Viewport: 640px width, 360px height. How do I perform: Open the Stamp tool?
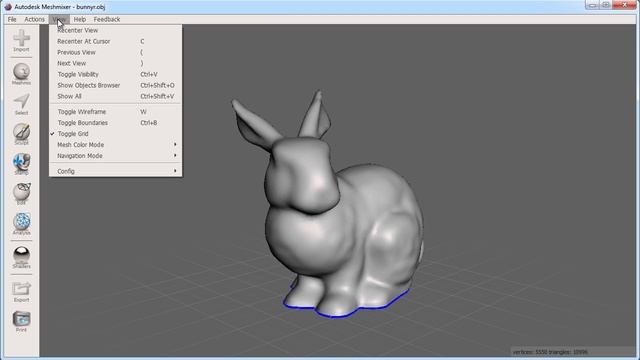click(x=21, y=164)
